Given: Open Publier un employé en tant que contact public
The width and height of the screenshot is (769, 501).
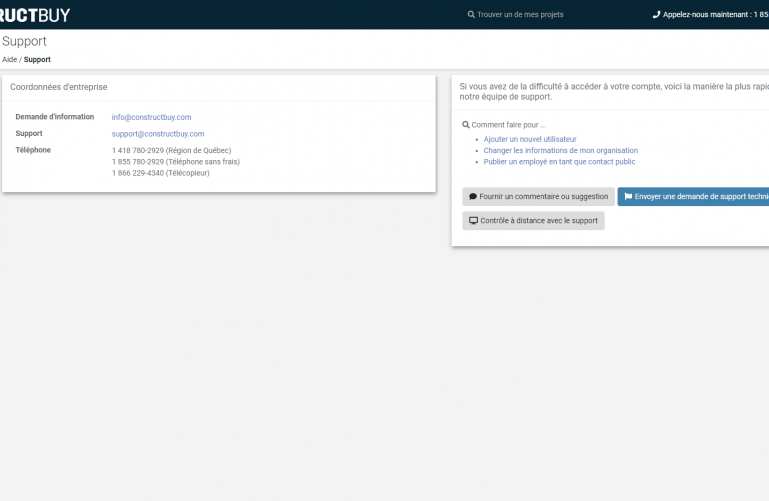Looking at the screenshot, I should point(559,162).
